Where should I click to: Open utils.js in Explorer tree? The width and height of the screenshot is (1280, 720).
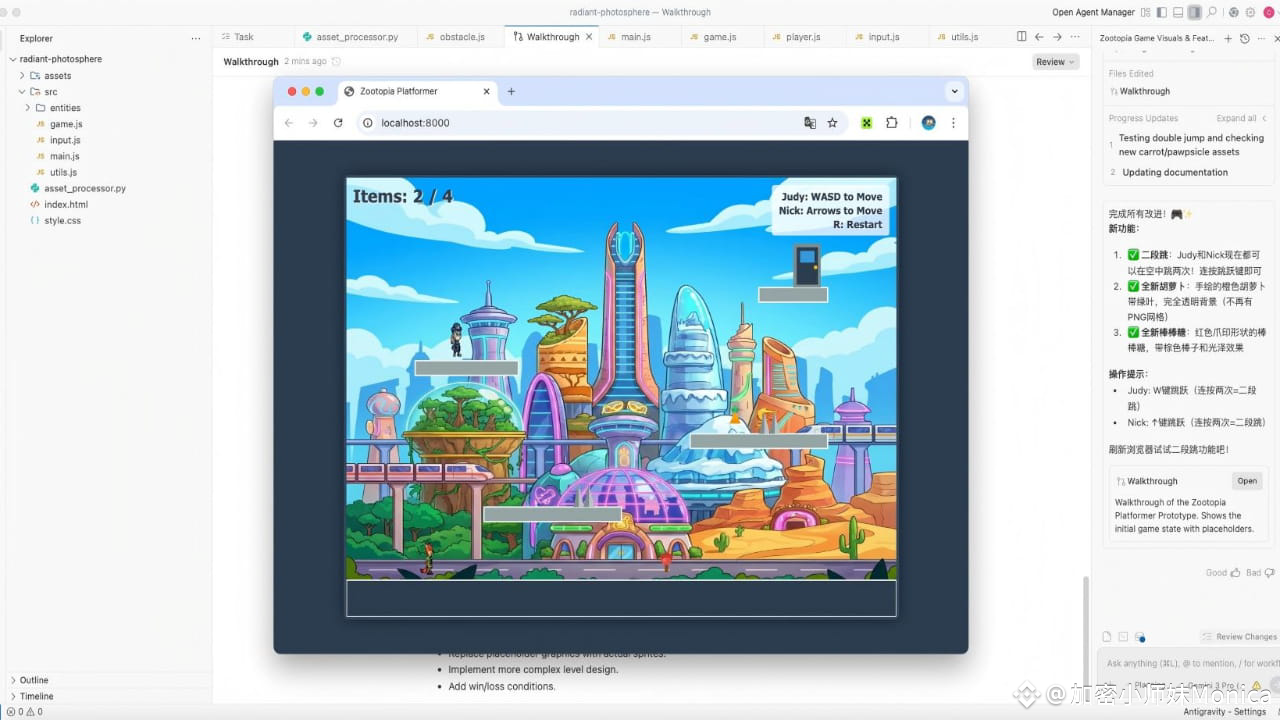(x=63, y=172)
